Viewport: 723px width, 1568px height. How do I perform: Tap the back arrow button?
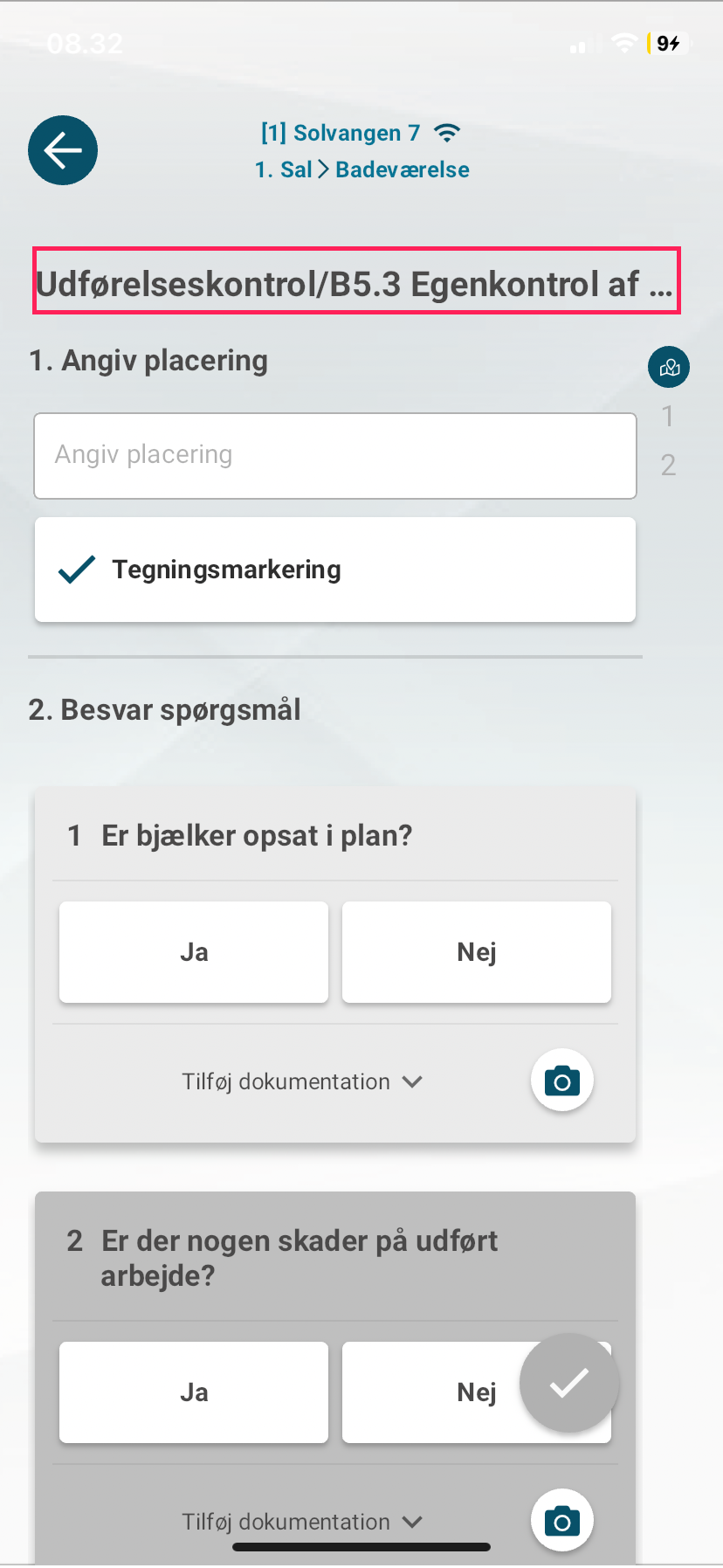[x=63, y=150]
